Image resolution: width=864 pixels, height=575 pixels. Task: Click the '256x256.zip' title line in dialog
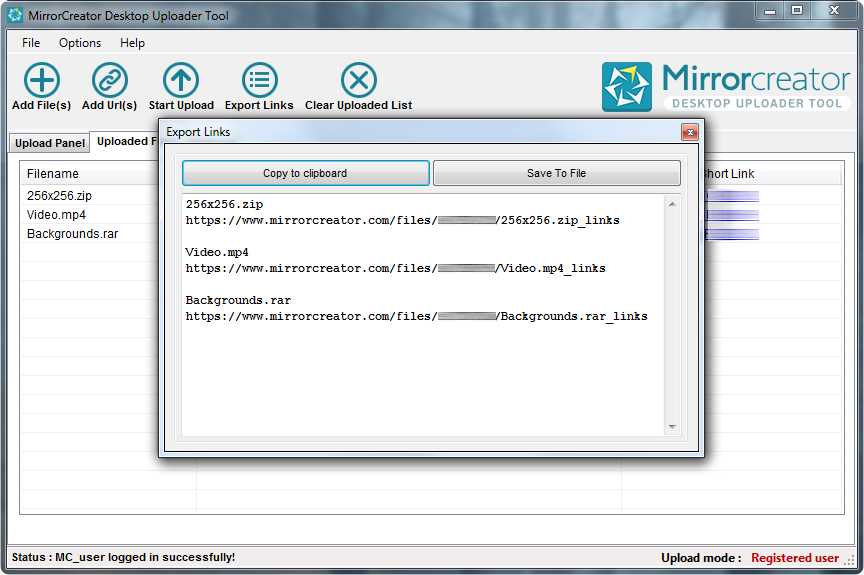(x=224, y=204)
